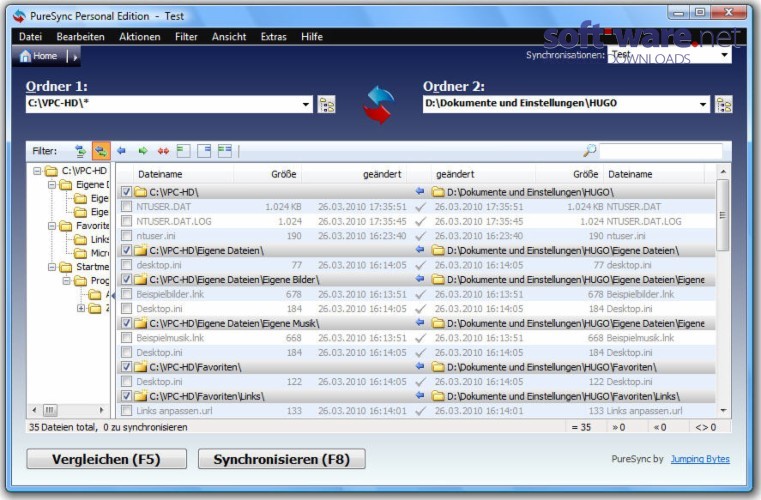The height and width of the screenshot is (500, 761).
Task: Click sync arrow in Favoriten\Links row
Action: tap(420, 396)
